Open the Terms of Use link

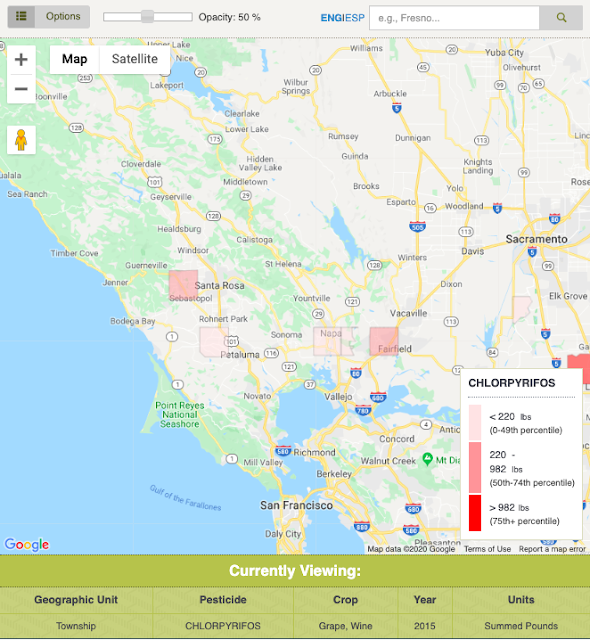click(487, 549)
